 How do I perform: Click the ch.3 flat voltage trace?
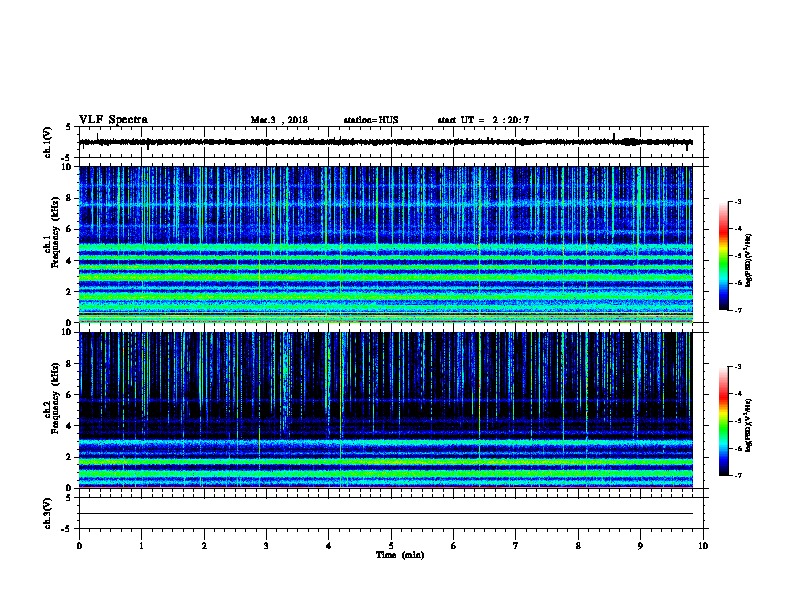(386, 514)
